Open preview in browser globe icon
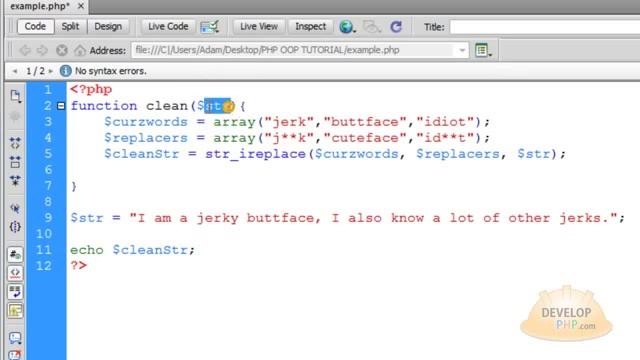This screenshot has width=640, height=360. [347, 27]
